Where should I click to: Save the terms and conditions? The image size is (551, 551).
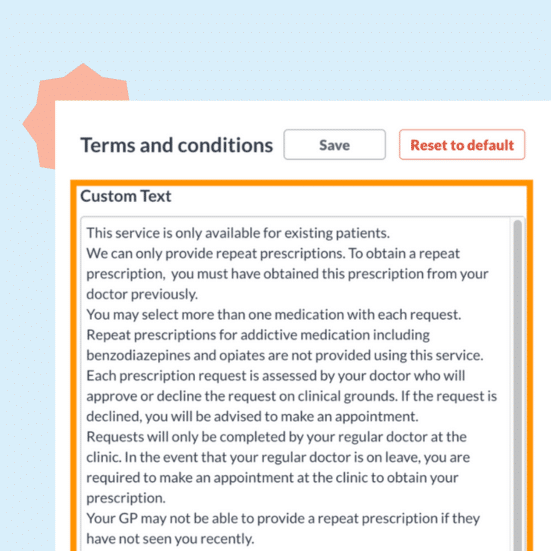tap(335, 145)
